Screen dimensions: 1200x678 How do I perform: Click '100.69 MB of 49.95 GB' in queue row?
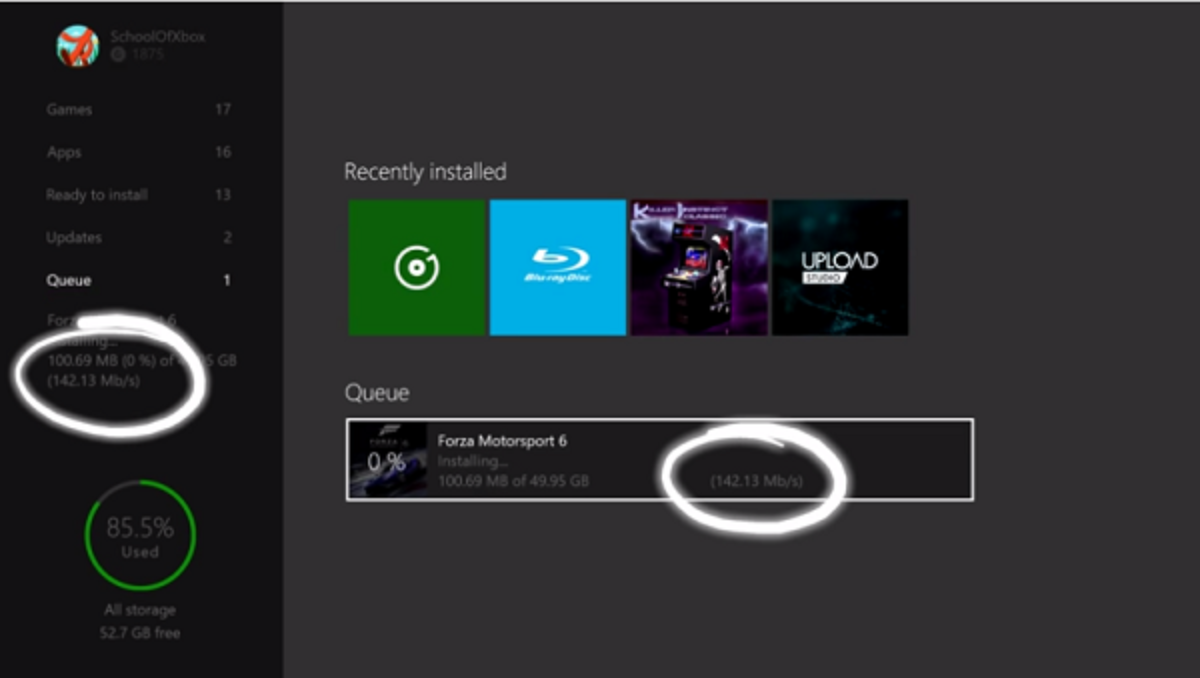513,481
